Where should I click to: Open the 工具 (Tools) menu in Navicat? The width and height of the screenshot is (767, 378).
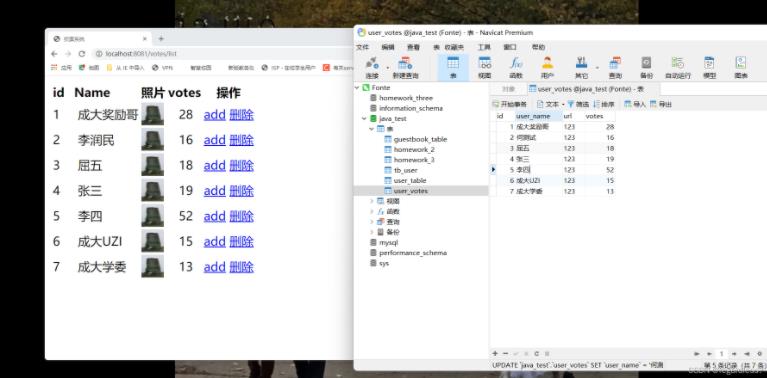tap(484, 47)
